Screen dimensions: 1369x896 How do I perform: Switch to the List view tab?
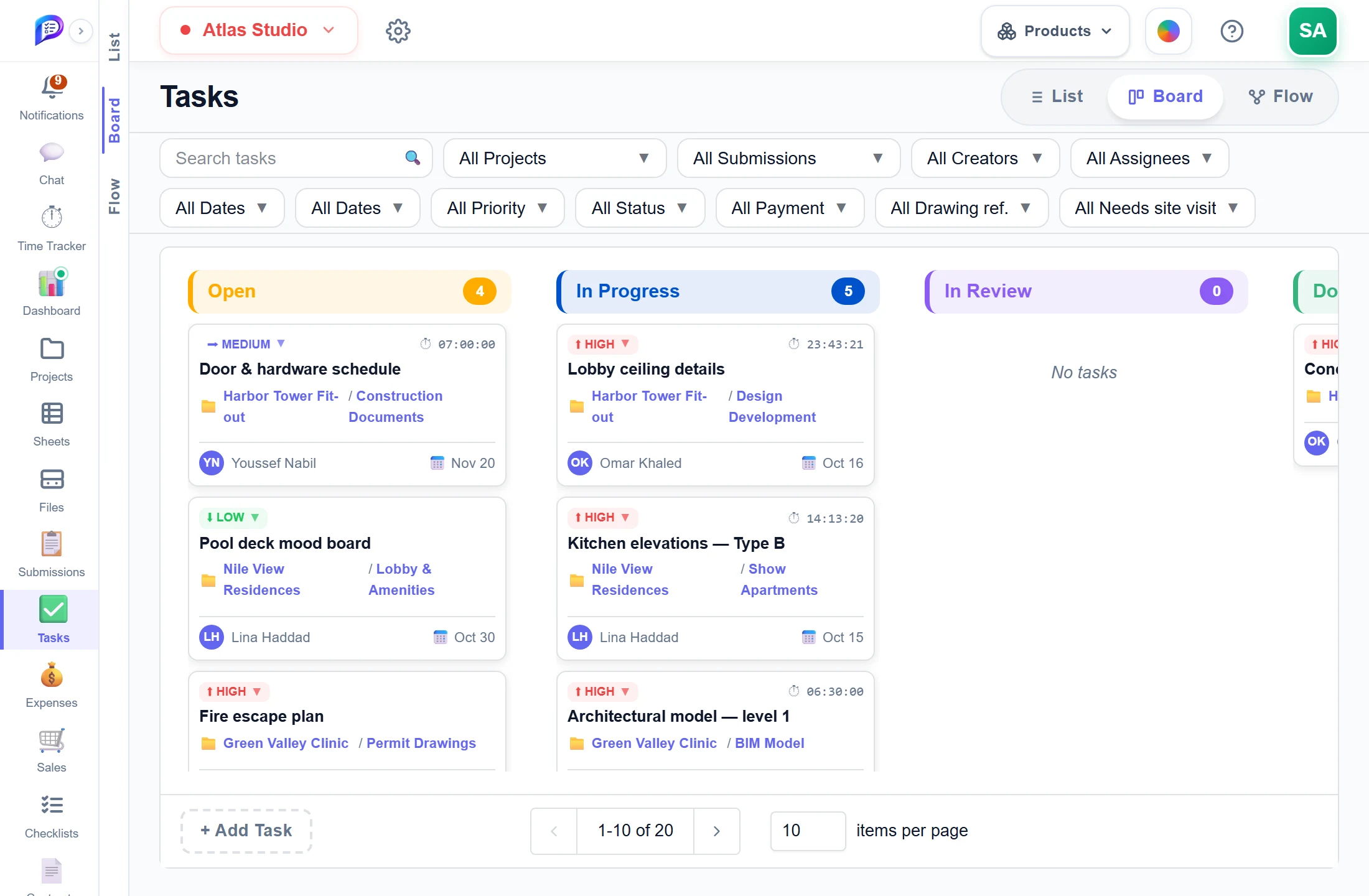1057,96
